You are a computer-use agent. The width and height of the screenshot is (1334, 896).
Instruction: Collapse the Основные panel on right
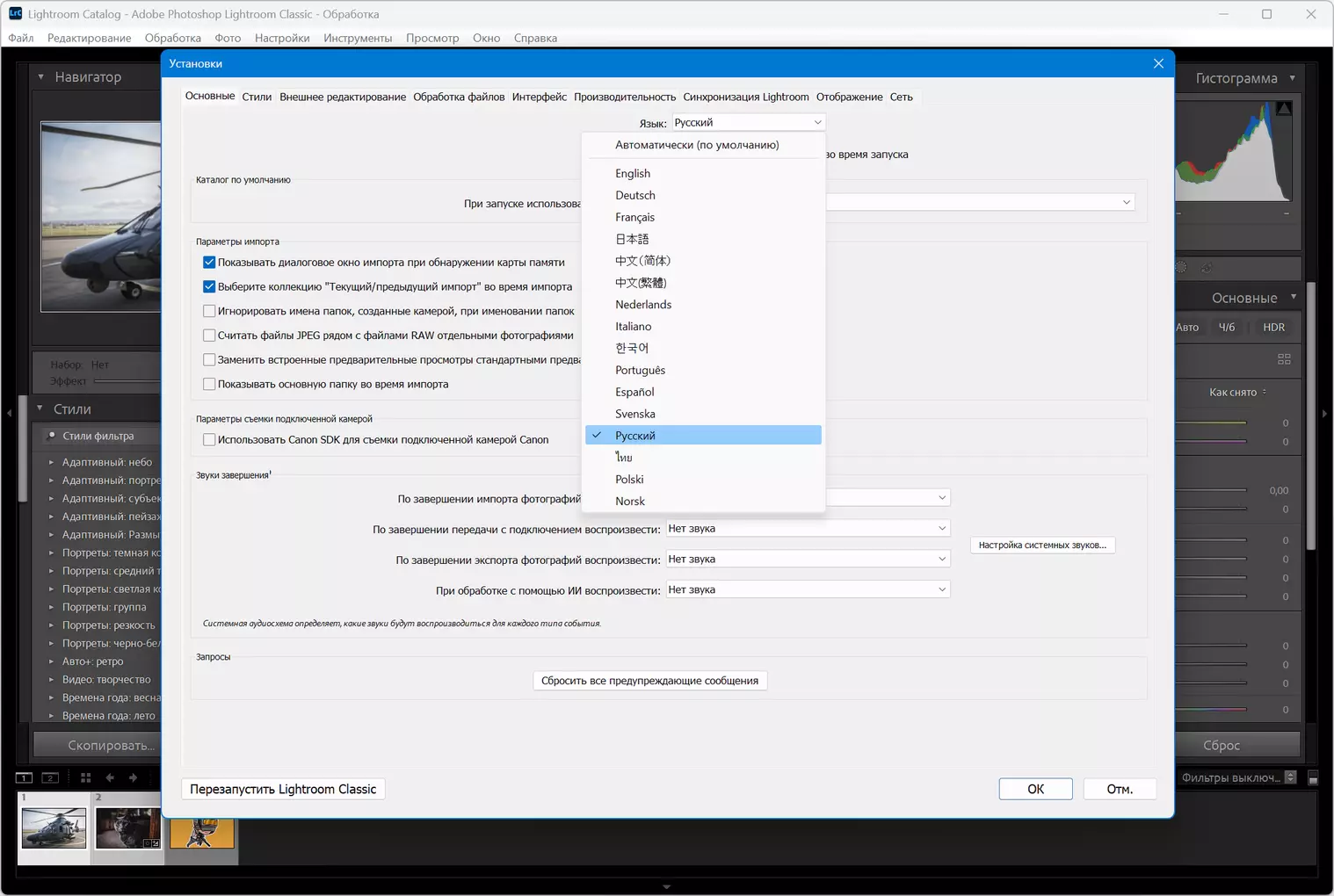1294,297
